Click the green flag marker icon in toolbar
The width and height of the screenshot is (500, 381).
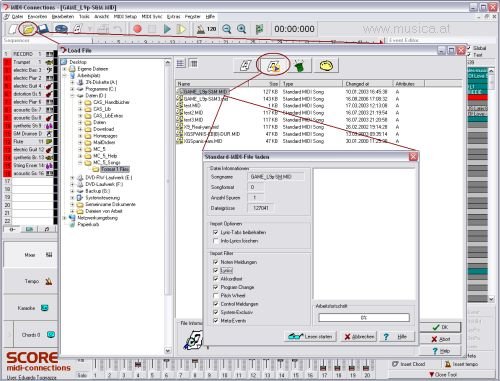tap(259, 29)
